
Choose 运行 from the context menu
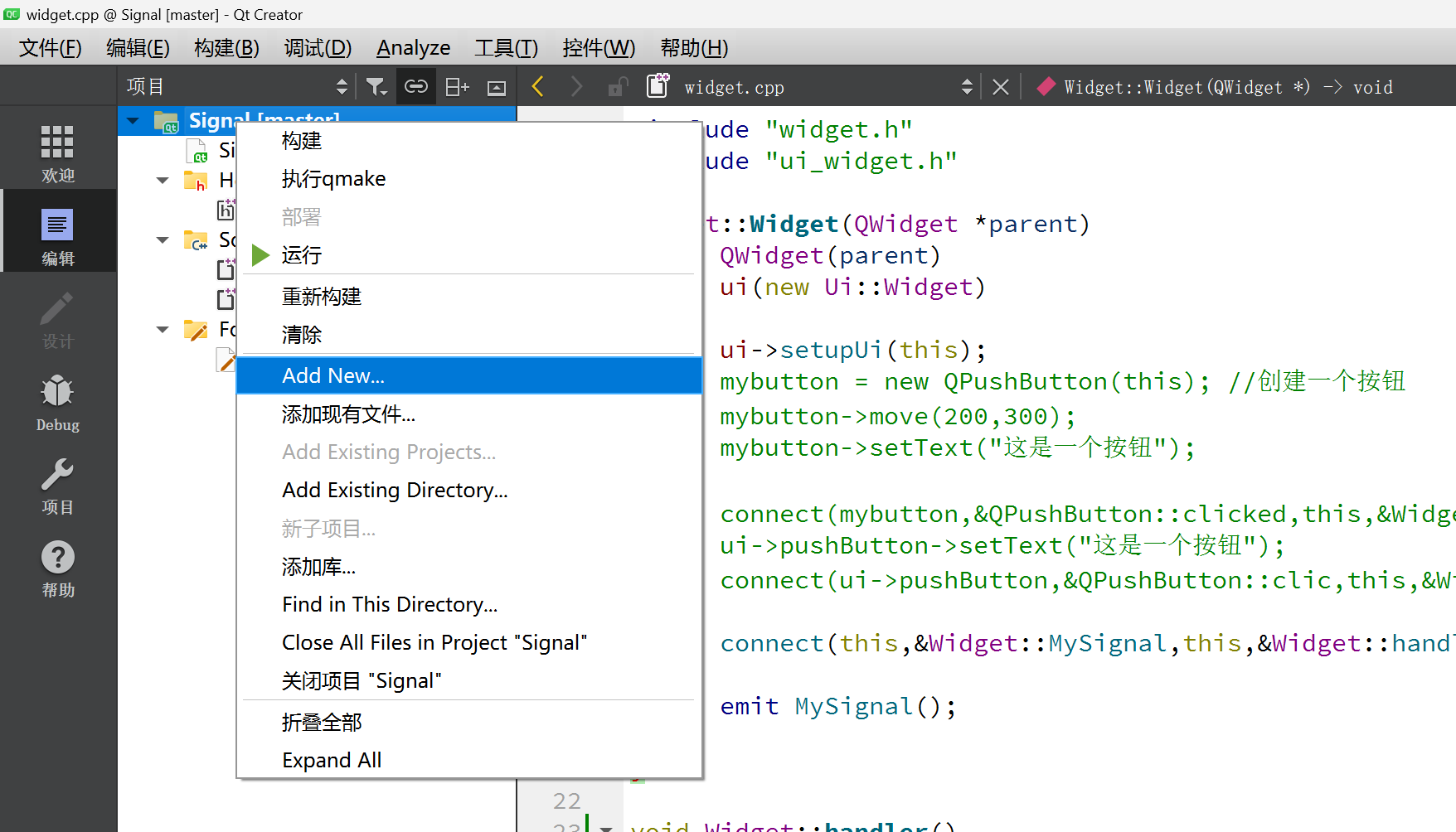(469, 255)
